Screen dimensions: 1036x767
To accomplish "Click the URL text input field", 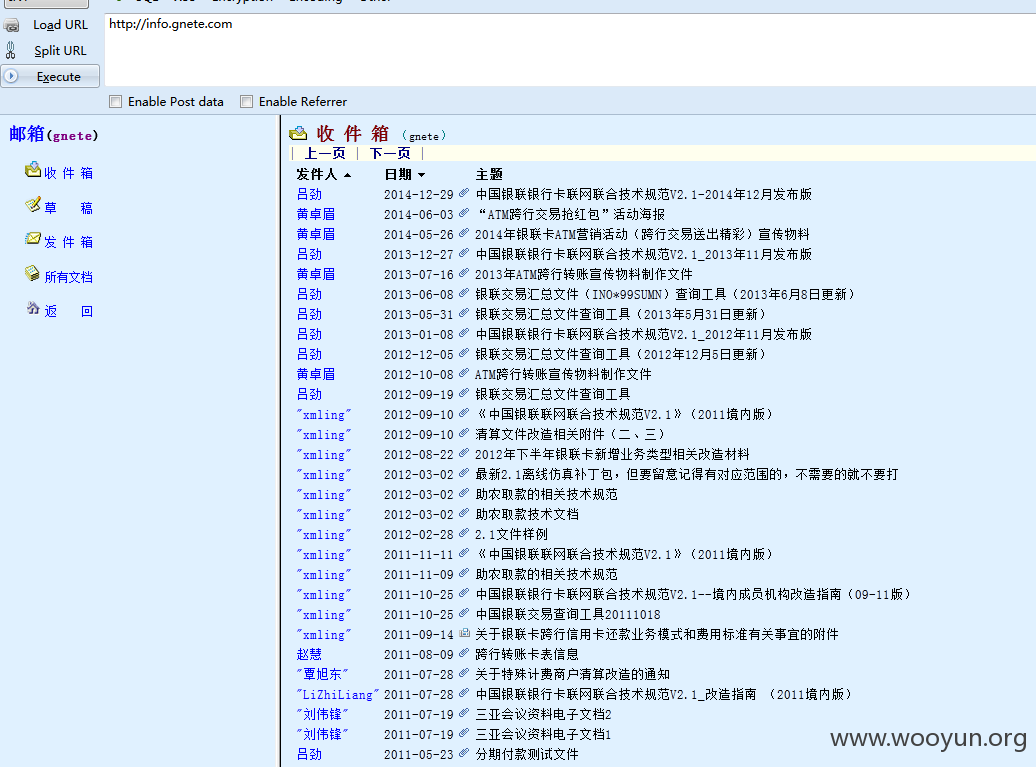I will click(570, 49).
